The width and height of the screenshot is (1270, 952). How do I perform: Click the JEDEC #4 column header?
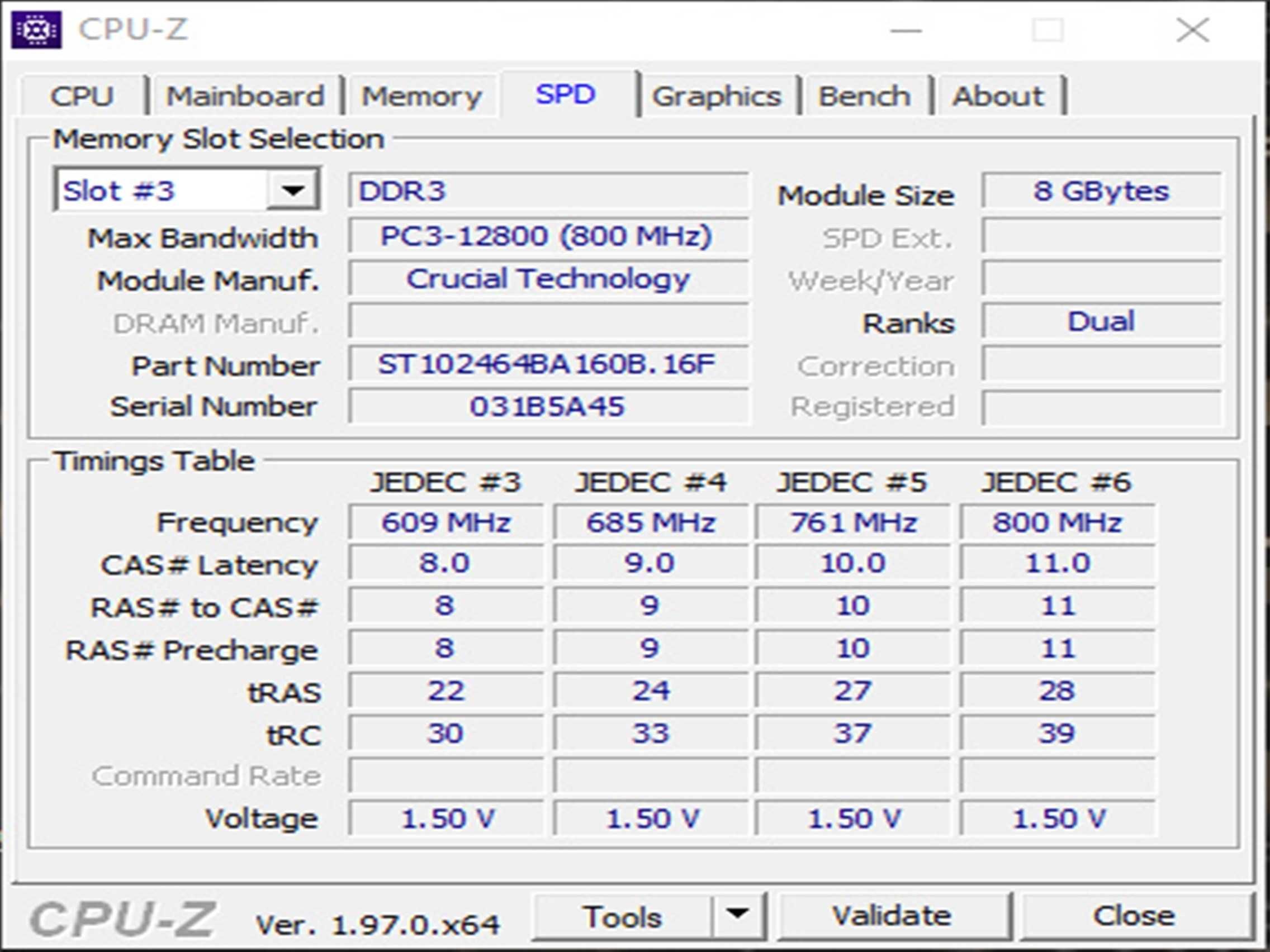tap(651, 482)
